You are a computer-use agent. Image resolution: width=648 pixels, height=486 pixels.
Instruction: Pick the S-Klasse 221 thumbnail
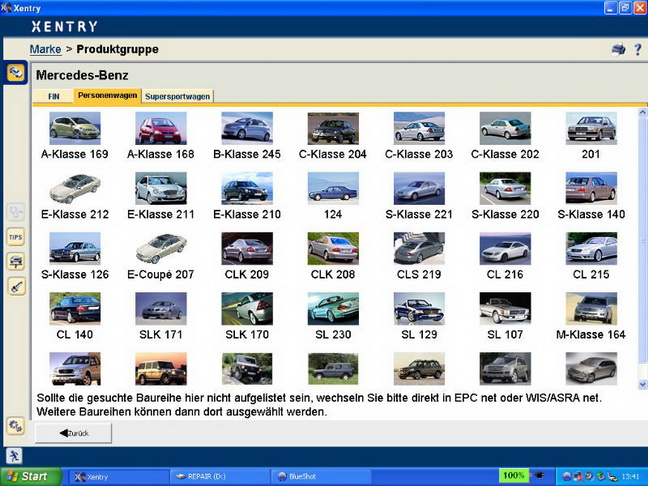(419, 188)
